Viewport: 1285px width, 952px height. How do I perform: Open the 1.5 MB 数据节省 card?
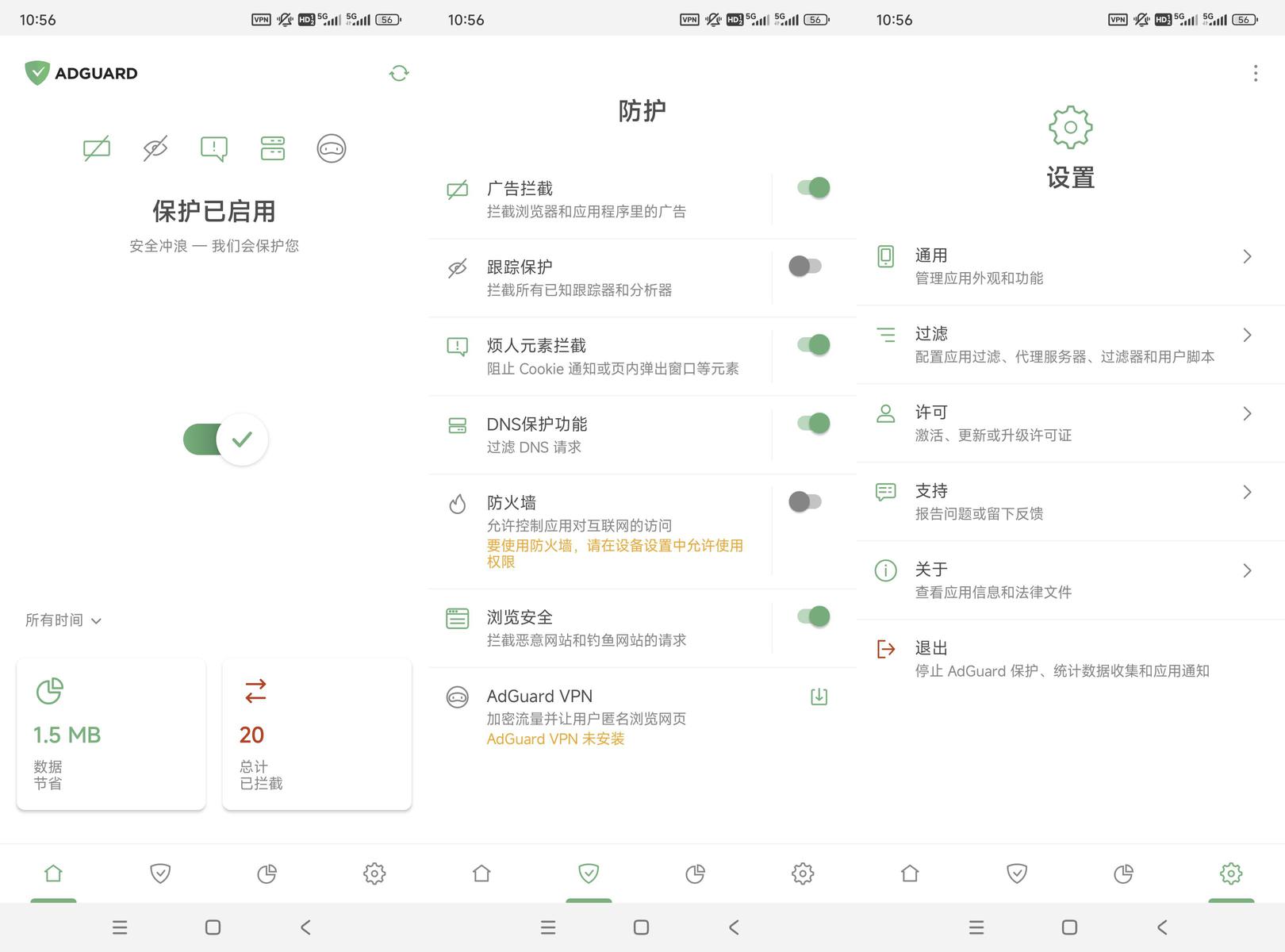[x=111, y=734]
